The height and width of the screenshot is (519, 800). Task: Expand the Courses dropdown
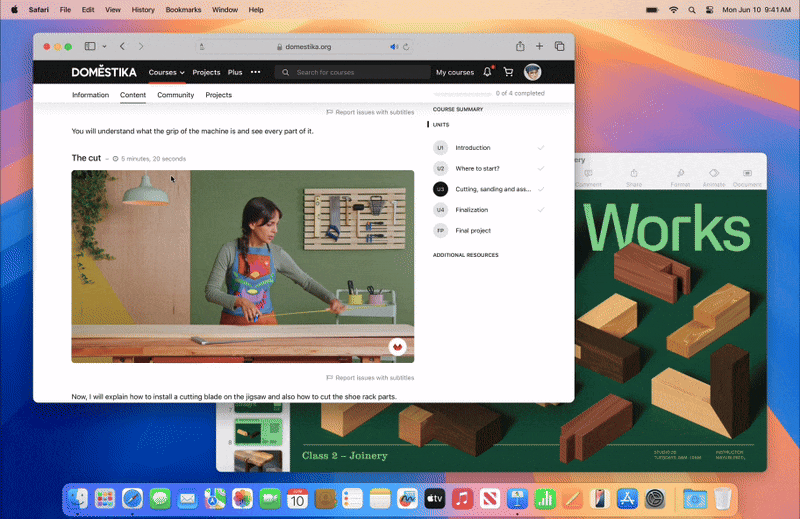[x=166, y=72]
